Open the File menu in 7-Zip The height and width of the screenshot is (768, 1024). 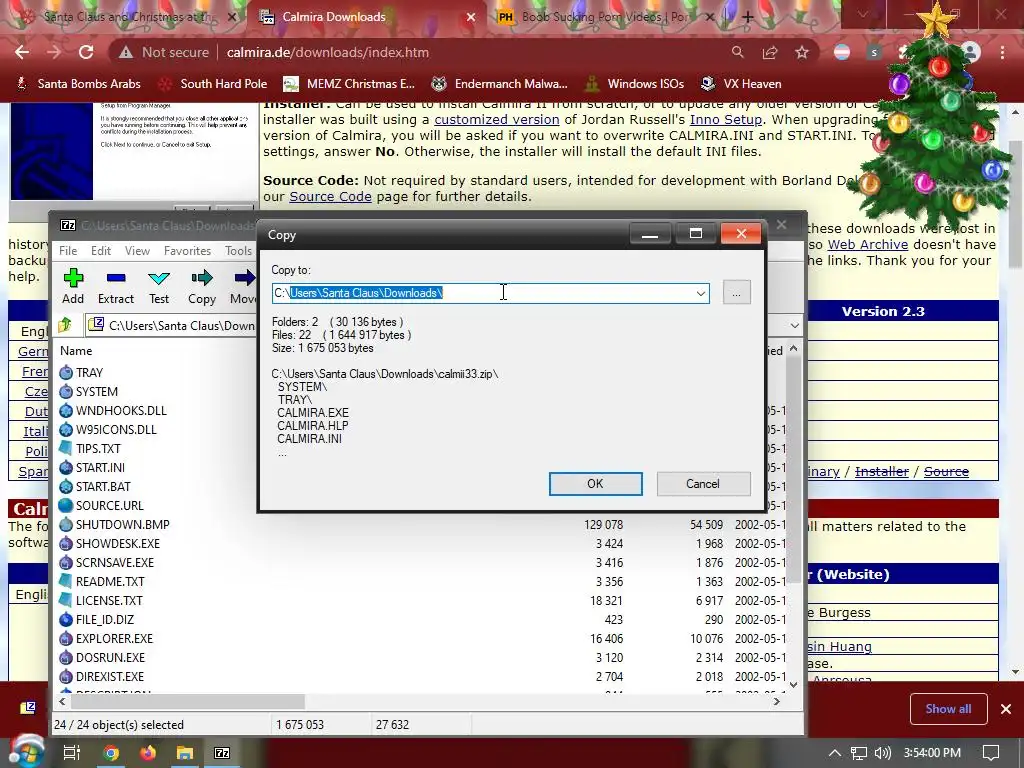pyautogui.click(x=68, y=251)
